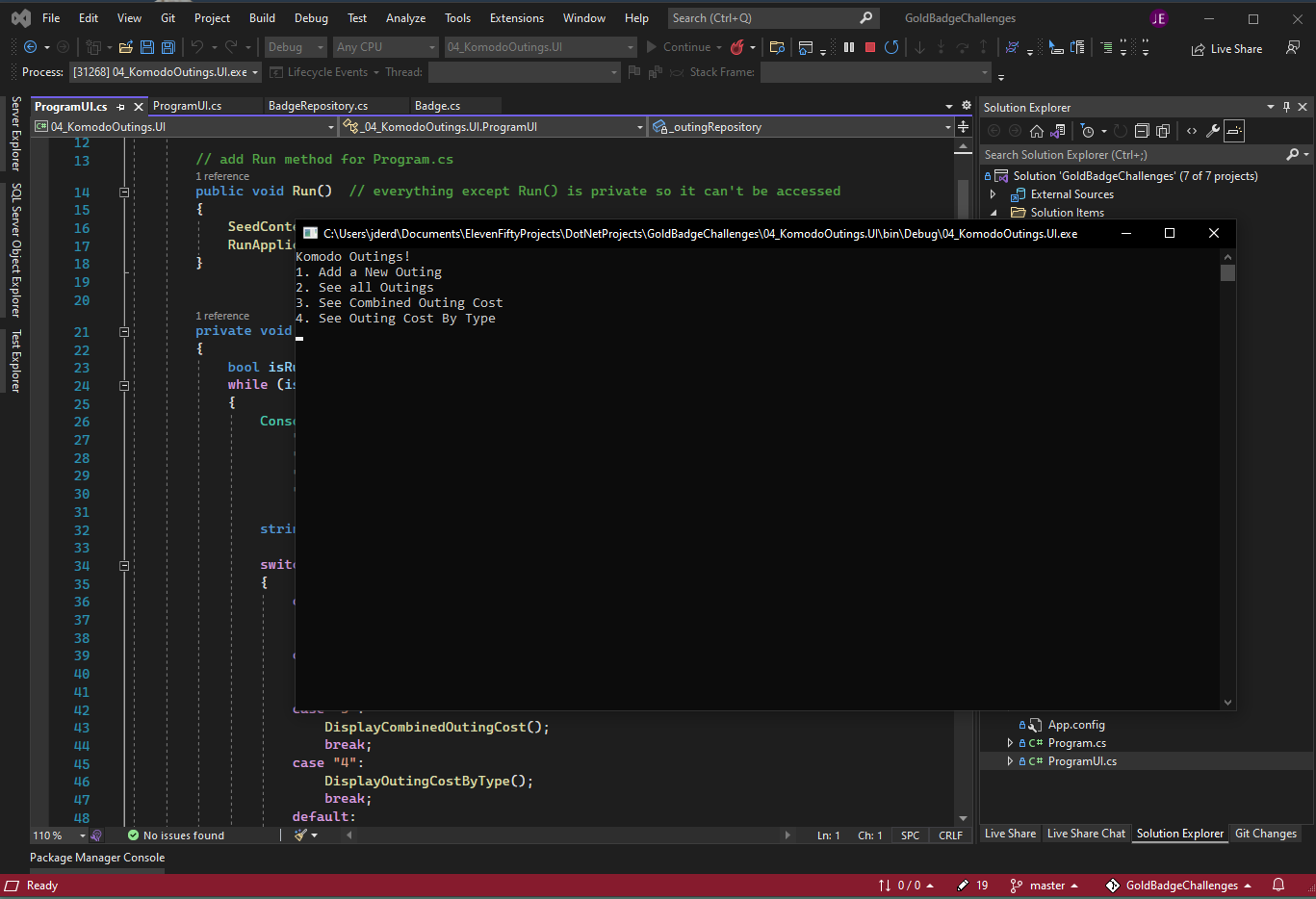Click the user account badge JE
Image resolution: width=1316 pixels, height=899 pixels.
pos(1159,18)
